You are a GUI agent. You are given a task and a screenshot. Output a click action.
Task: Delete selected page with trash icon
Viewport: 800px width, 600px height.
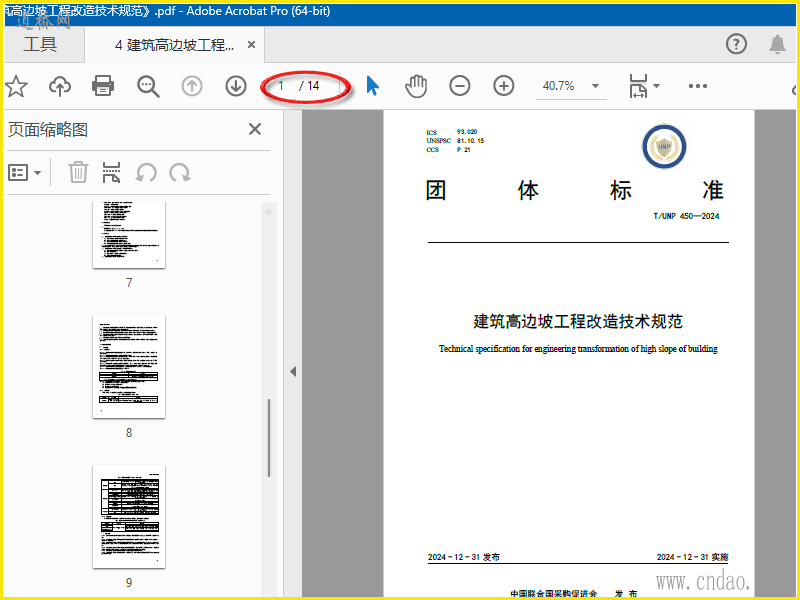click(x=78, y=172)
